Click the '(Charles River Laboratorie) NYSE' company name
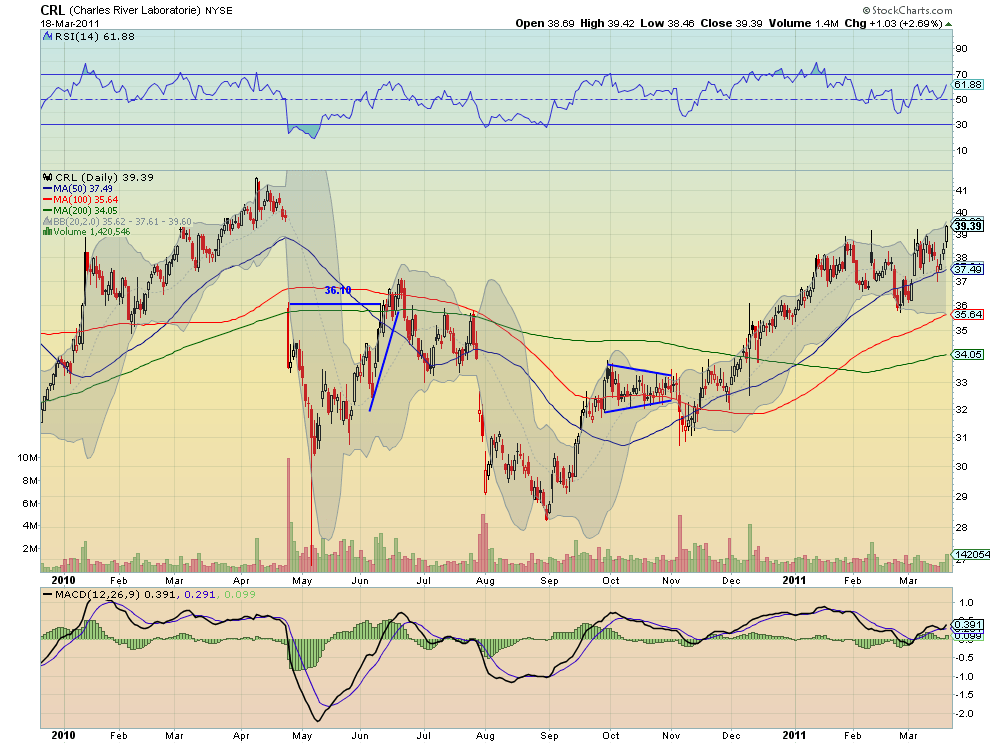This screenshot has height=744, width=990. click(150, 11)
